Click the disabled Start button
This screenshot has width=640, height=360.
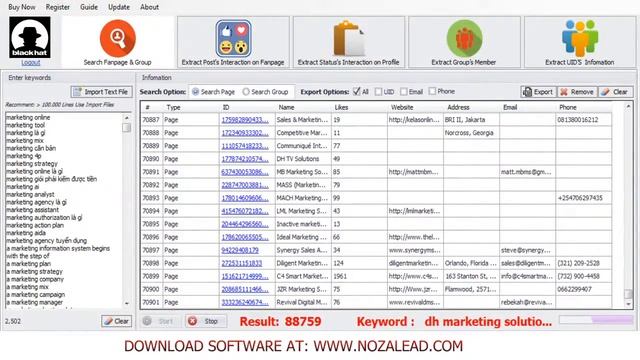(x=160, y=321)
